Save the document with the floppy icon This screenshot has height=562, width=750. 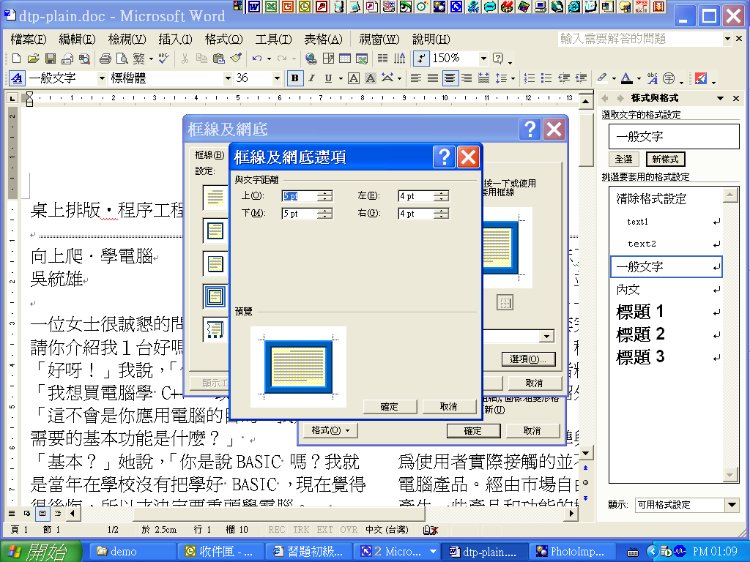[x=50, y=58]
